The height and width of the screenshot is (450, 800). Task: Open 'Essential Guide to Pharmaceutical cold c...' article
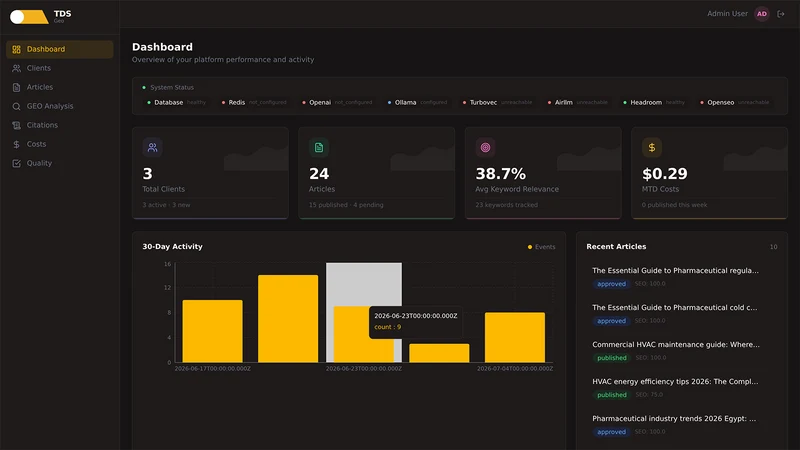pos(674,308)
